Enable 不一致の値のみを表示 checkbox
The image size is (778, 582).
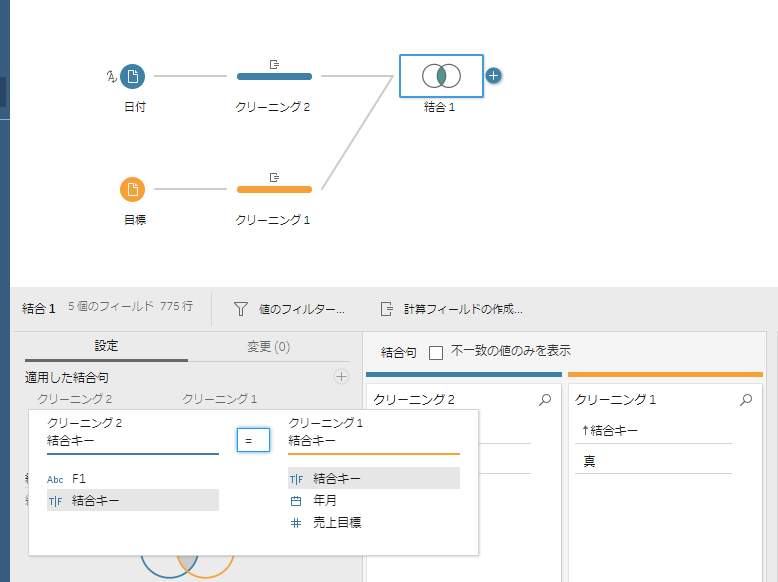click(x=436, y=352)
